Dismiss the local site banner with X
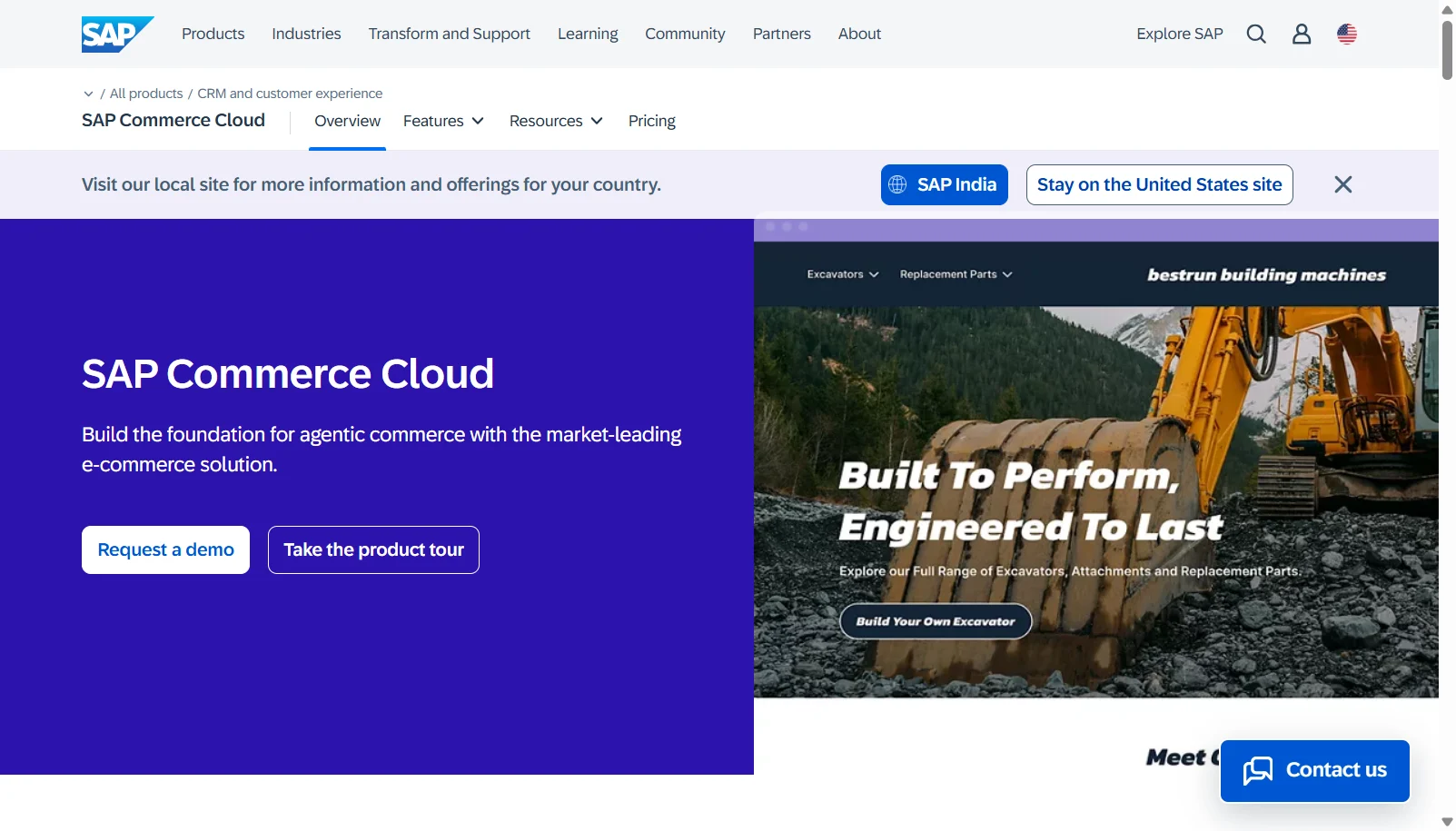This screenshot has height=831, width=1456. [1343, 184]
